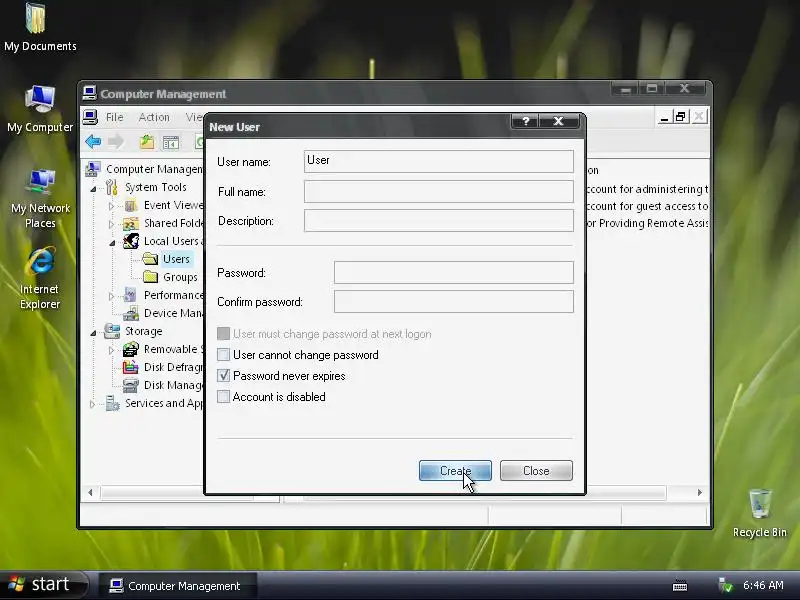Select Services and Applications icon

click(112, 403)
